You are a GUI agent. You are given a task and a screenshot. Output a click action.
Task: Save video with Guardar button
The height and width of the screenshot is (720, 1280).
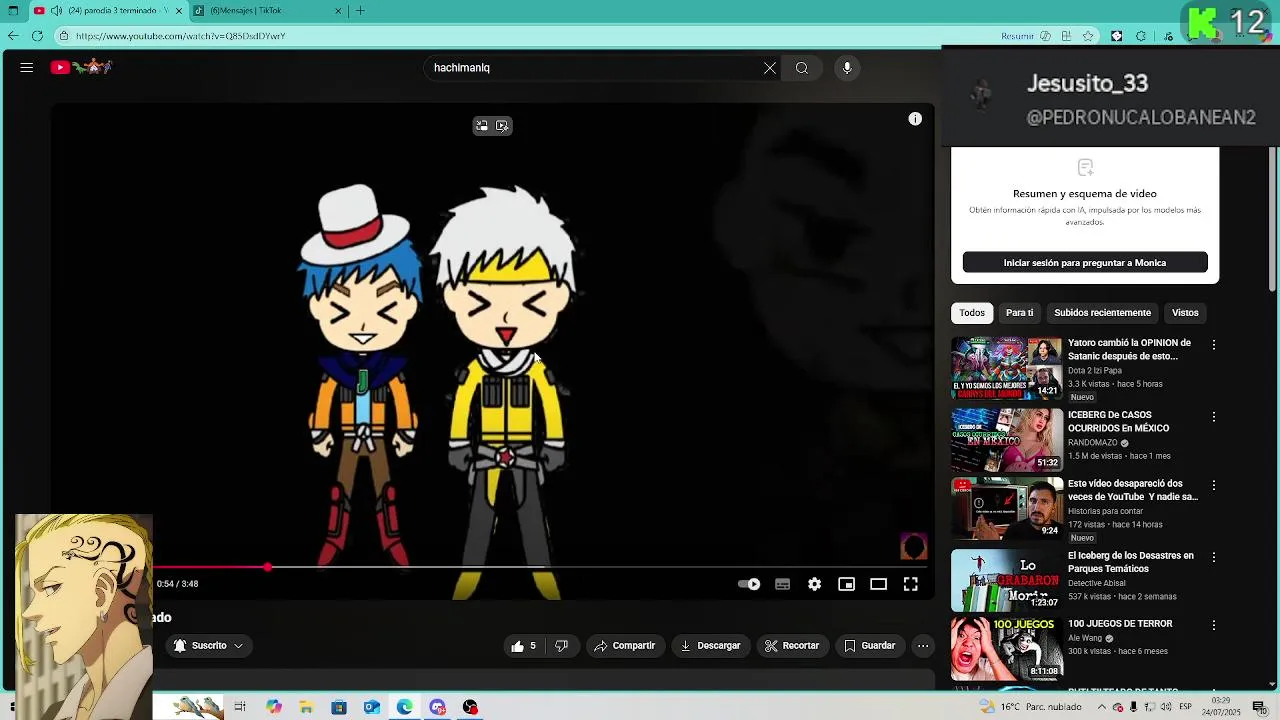point(869,646)
